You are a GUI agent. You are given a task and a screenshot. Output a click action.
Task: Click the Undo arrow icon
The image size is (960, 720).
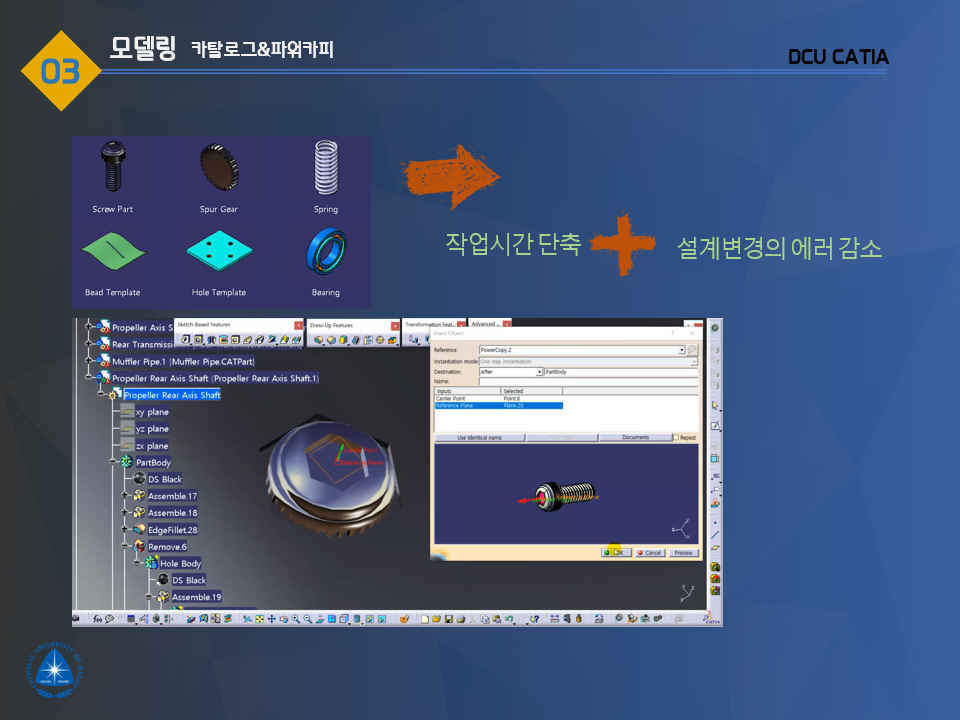coord(509,619)
